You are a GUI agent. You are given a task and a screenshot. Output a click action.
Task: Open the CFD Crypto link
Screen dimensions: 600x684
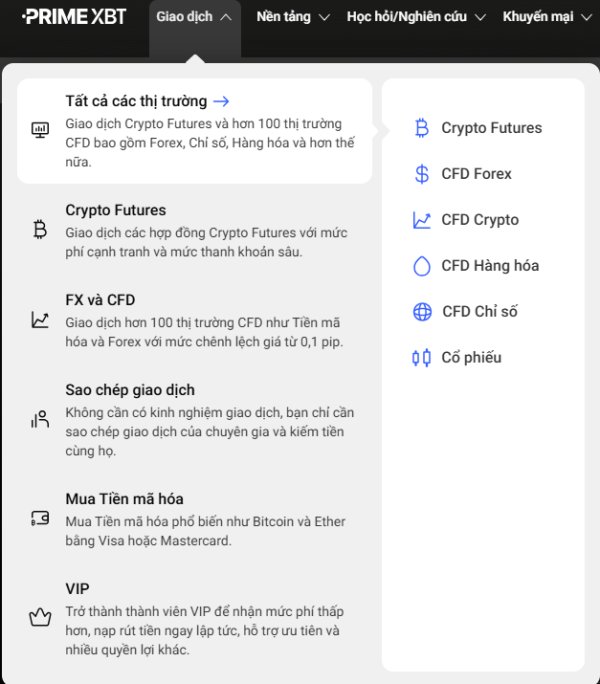pos(480,220)
